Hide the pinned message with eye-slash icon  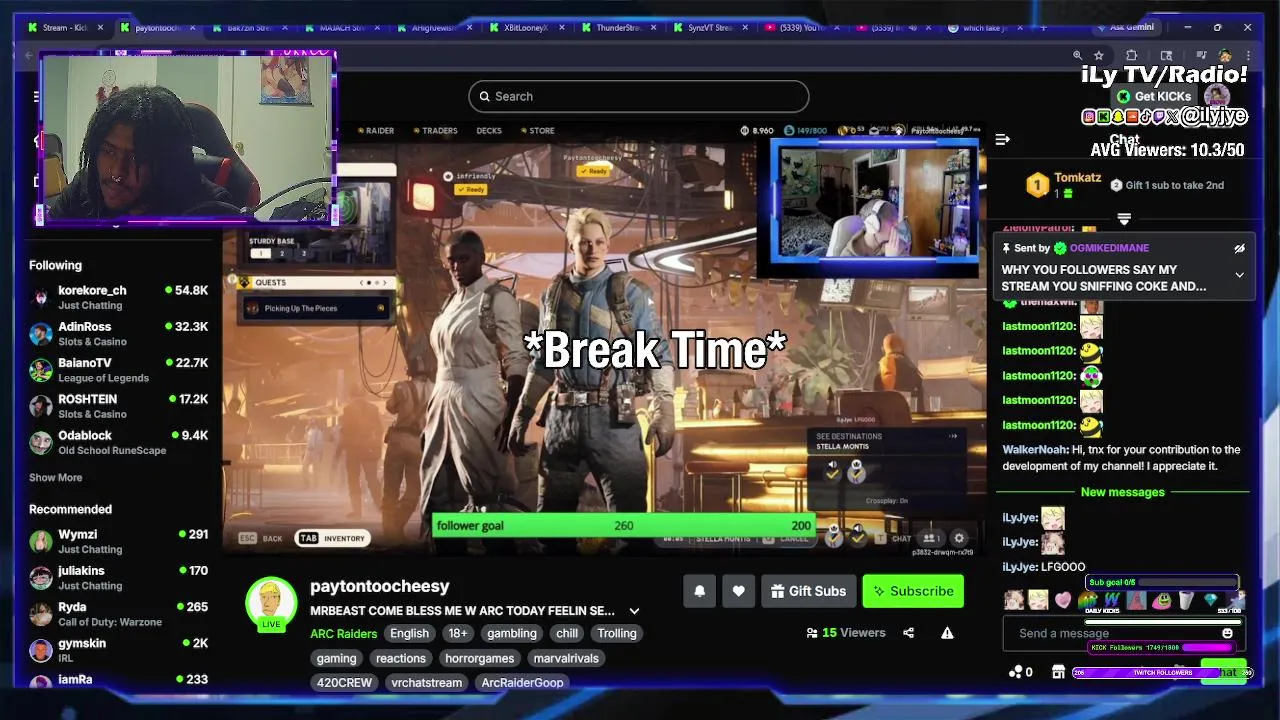1239,248
